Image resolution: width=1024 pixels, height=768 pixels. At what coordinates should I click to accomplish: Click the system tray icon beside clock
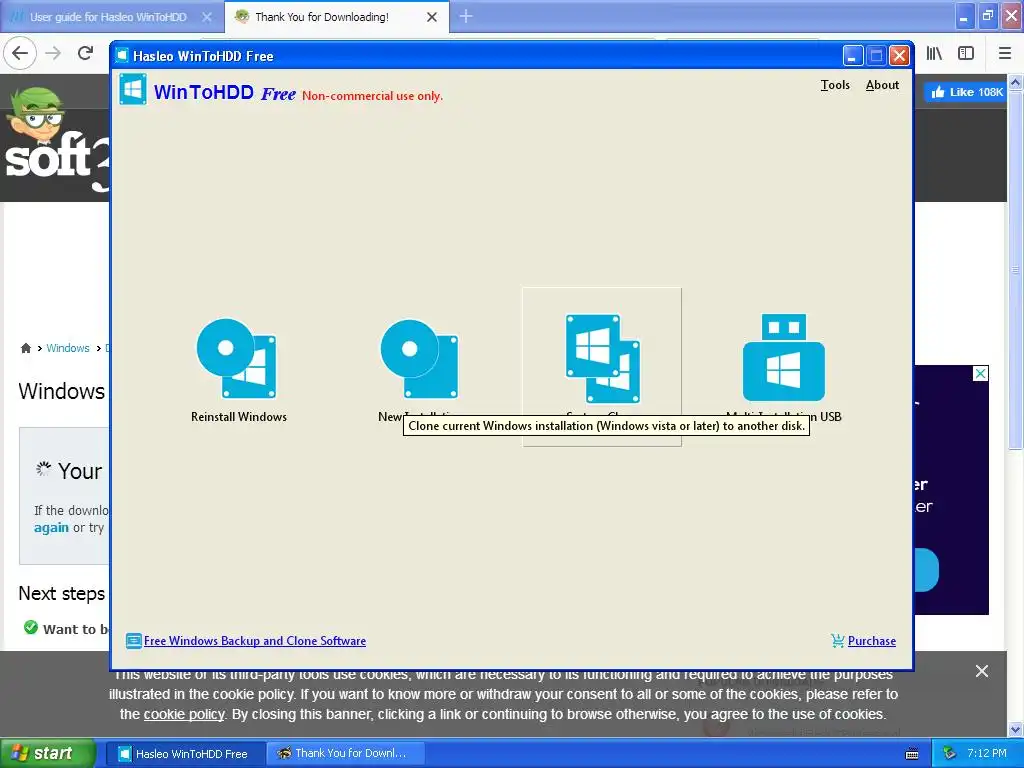coord(949,754)
